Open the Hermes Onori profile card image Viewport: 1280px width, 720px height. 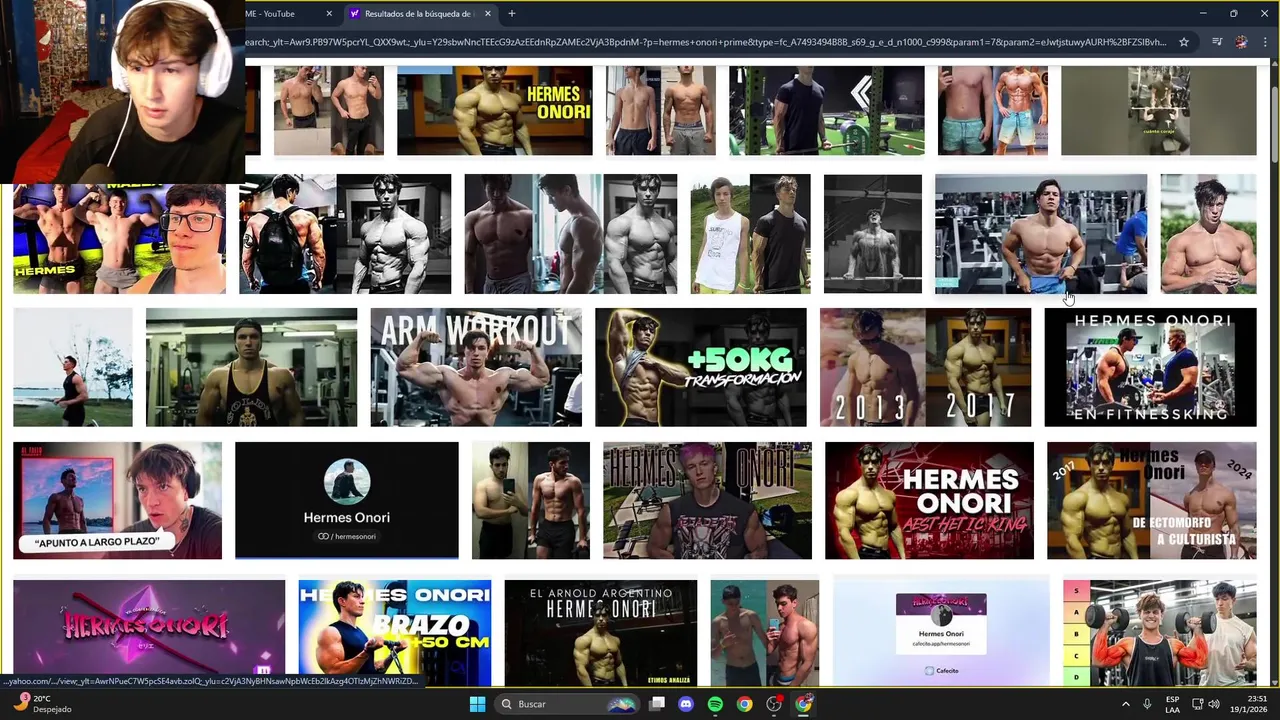[x=347, y=501]
